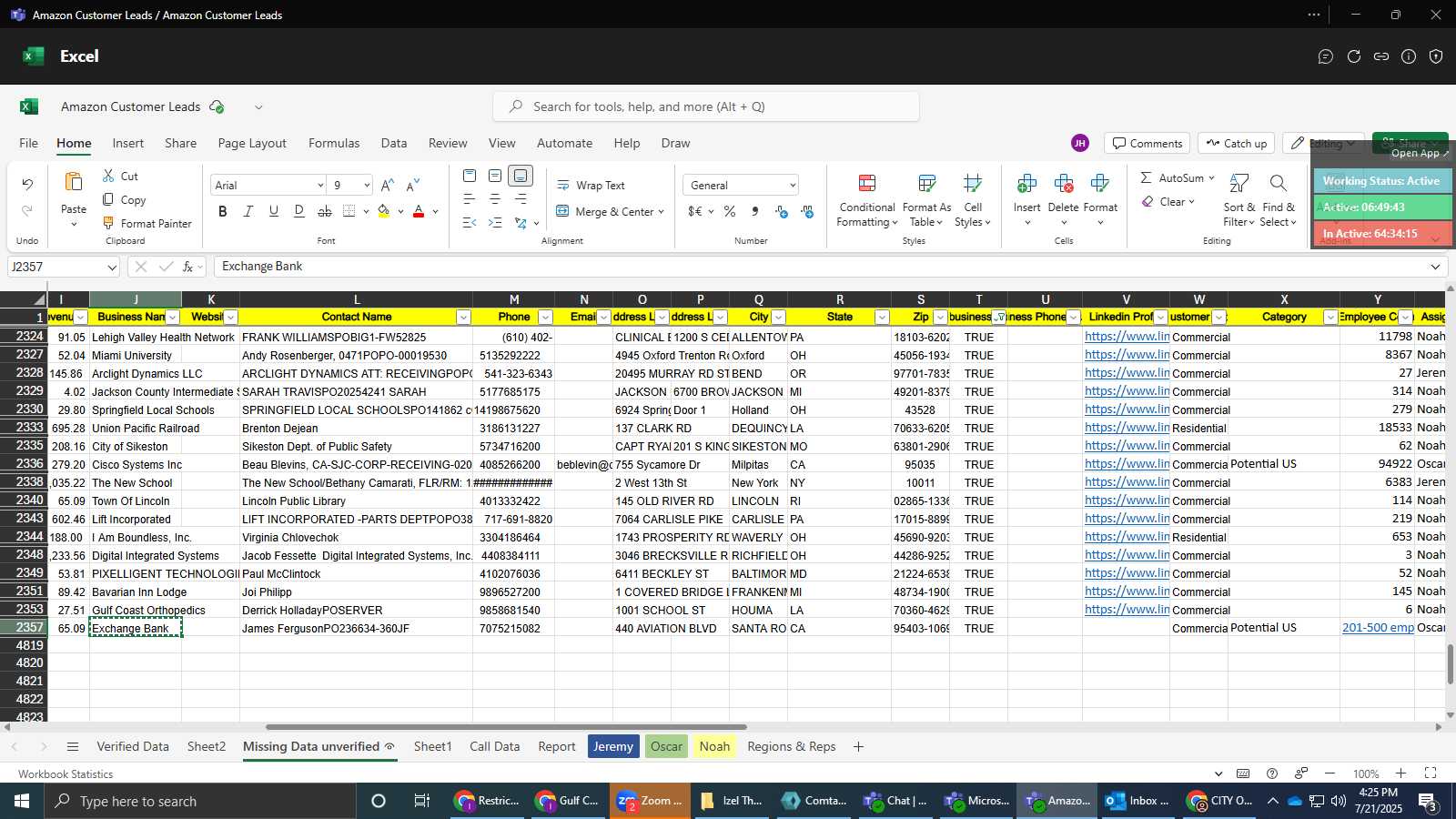Click the borders icon
1456x819 pixels.
[x=349, y=211]
